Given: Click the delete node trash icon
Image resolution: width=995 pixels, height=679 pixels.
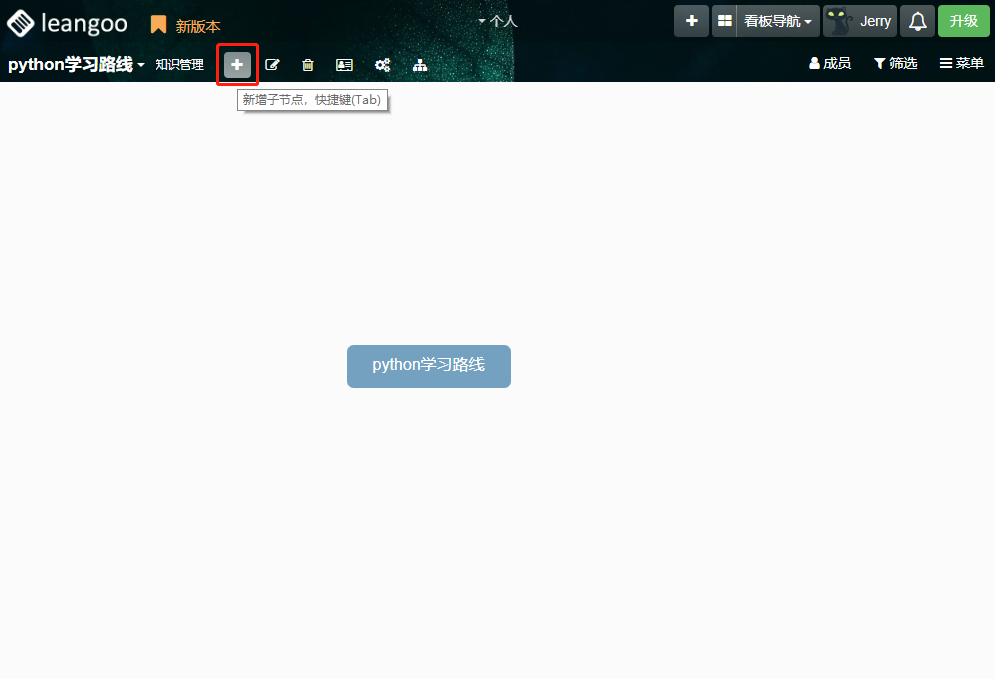Looking at the screenshot, I should point(308,65).
